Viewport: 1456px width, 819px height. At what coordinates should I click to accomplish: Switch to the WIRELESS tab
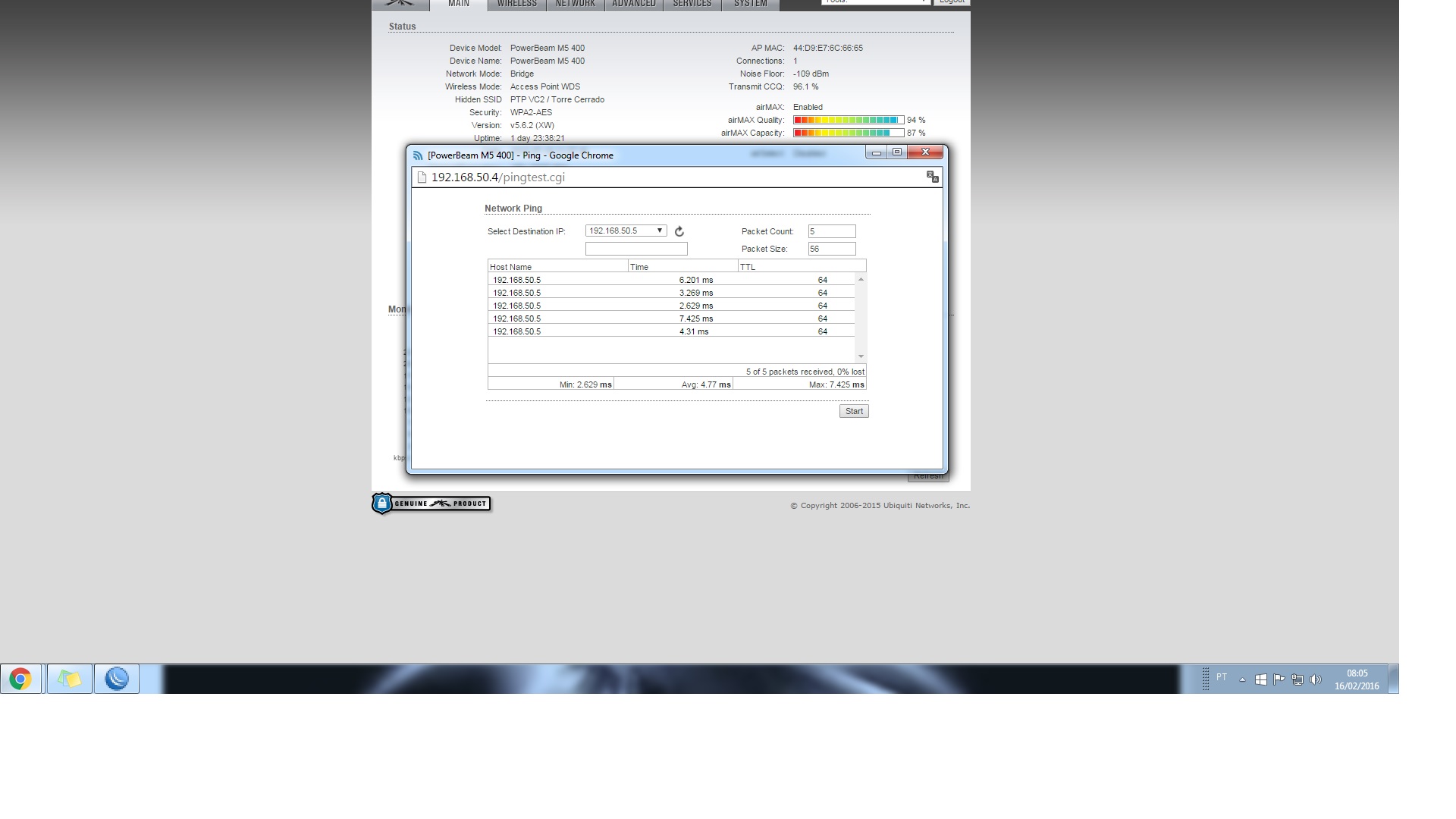click(516, 4)
